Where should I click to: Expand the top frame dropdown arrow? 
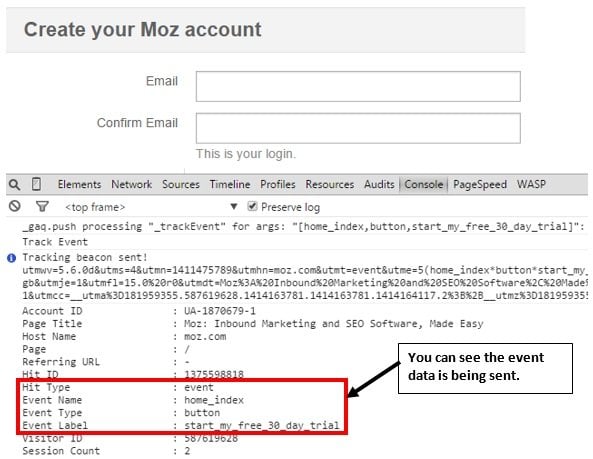pyautogui.click(x=234, y=206)
